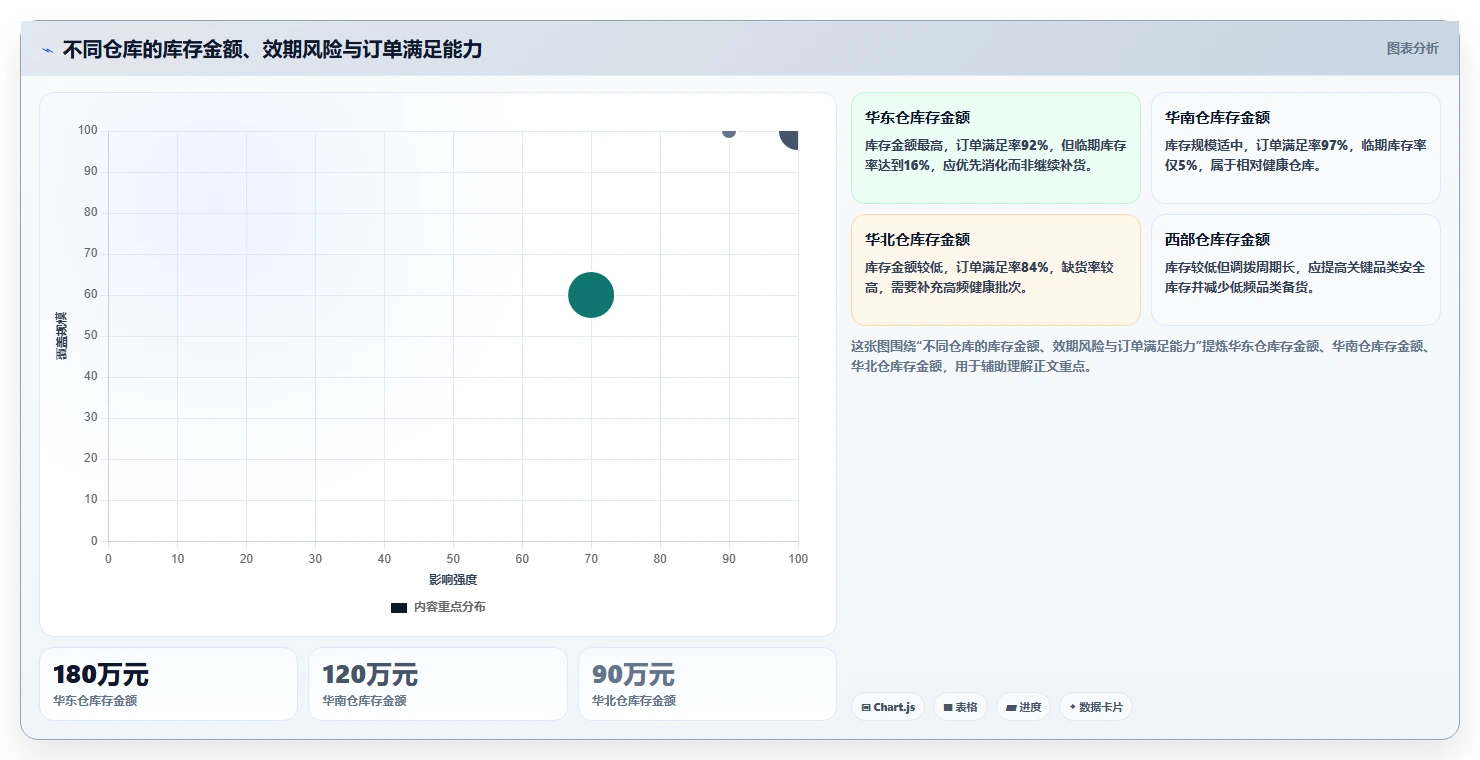Click the 120万元 stat card
The image size is (1480, 760).
(x=437, y=684)
